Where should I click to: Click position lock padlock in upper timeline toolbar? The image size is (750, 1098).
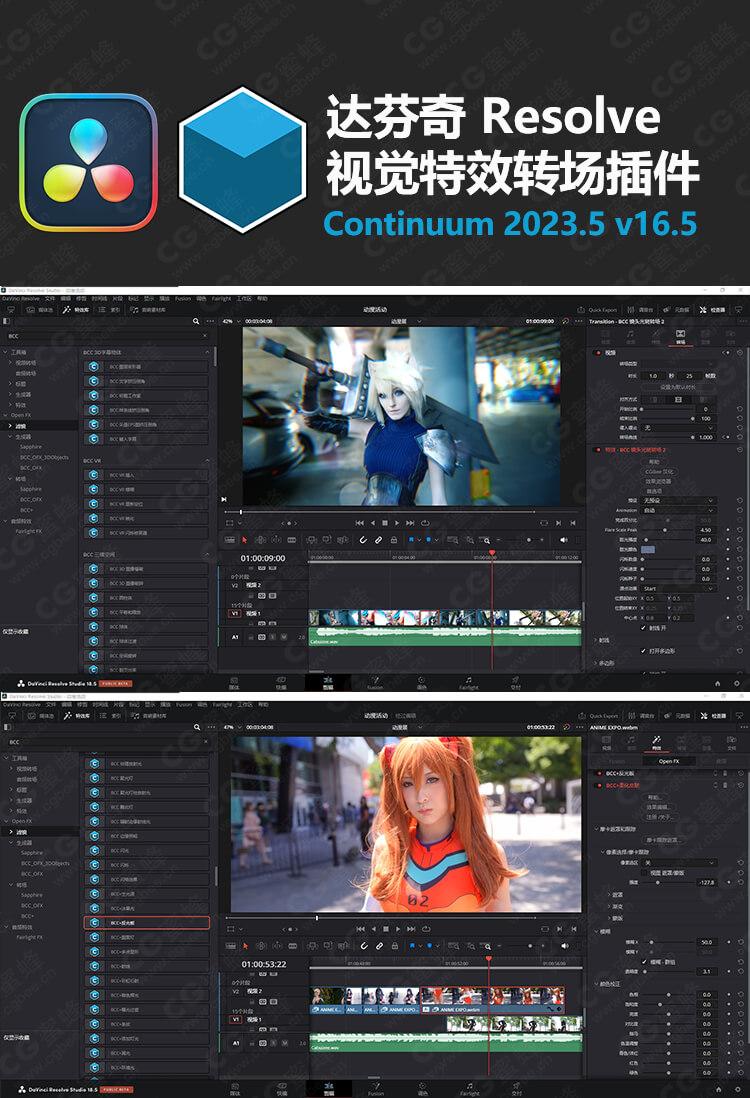click(x=394, y=540)
